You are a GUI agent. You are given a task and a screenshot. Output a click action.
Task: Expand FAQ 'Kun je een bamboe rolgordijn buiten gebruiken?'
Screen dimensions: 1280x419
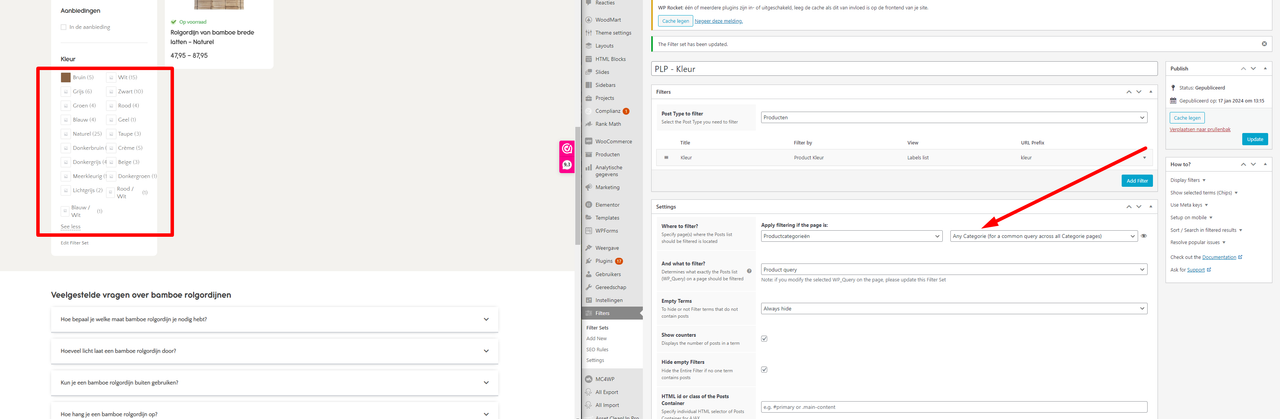pos(274,382)
